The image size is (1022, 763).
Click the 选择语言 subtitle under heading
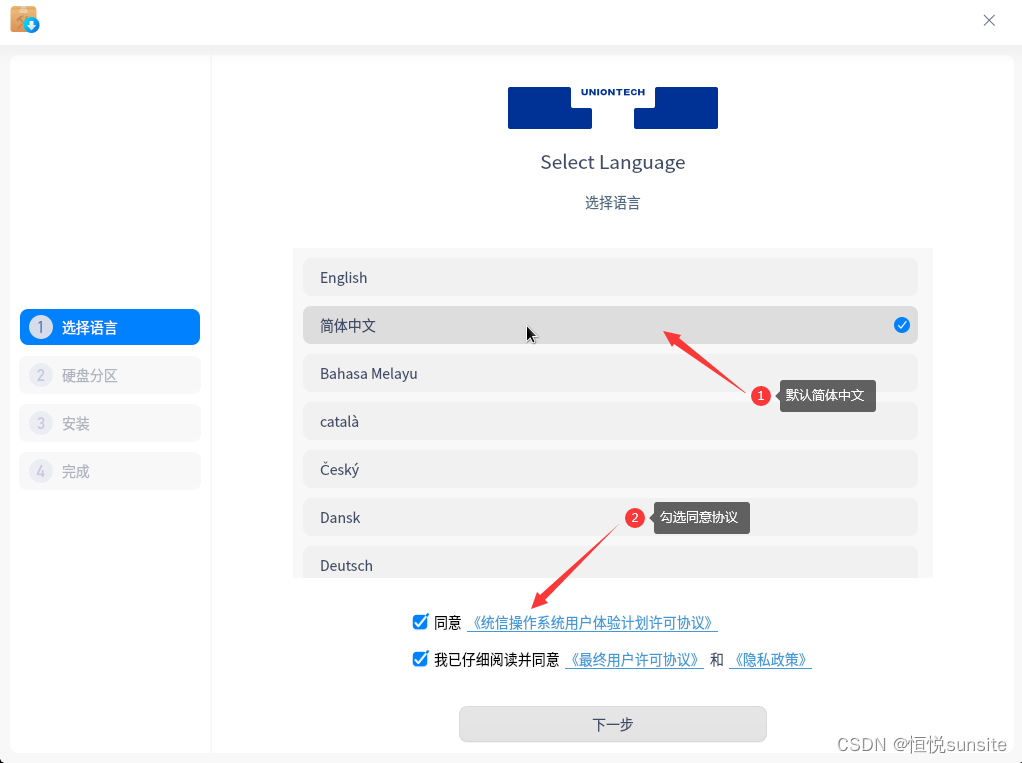coord(613,203)
